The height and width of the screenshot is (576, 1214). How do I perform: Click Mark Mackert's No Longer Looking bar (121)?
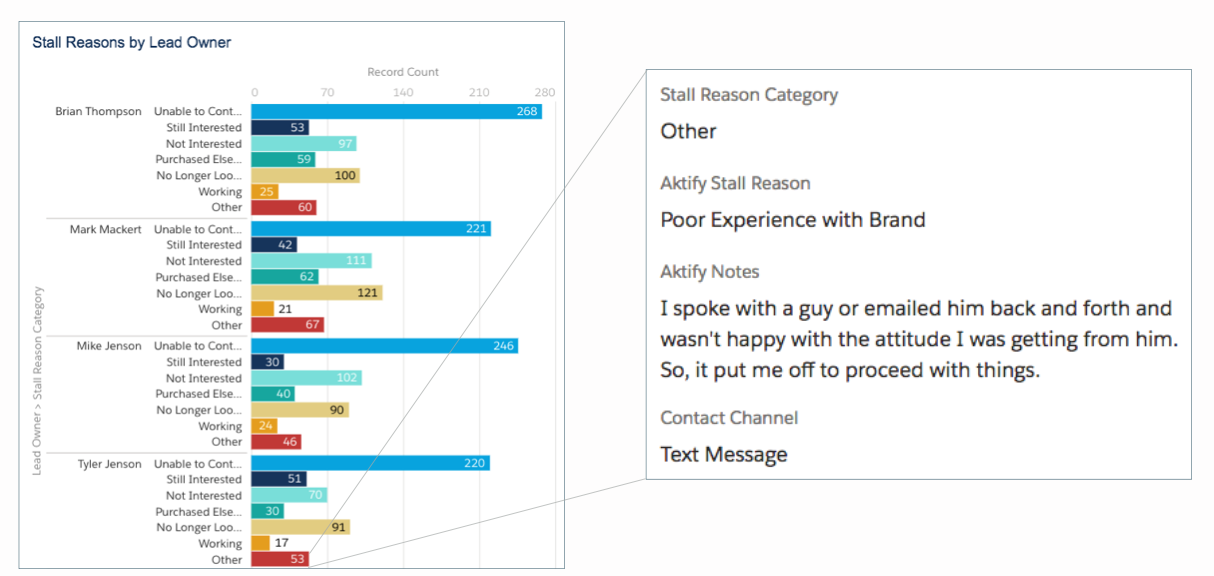tap(317, 293)
